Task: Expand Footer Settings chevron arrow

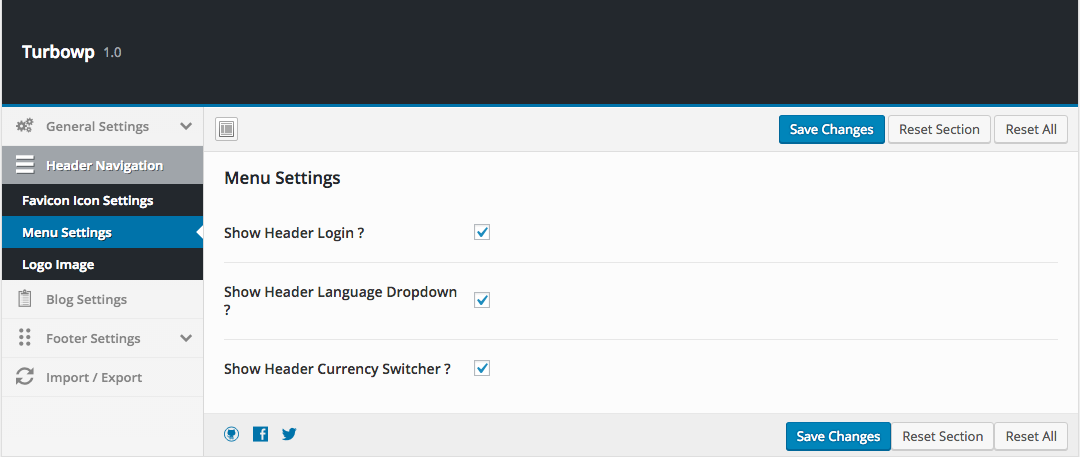Action: pos(185,338)
